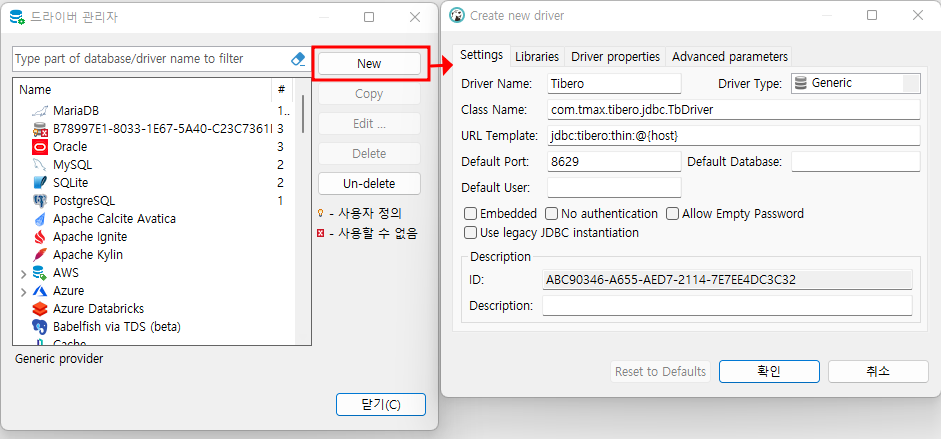The image size is (941, 439).
Task: Click the Un-delete button
Action: pos(369,184)
